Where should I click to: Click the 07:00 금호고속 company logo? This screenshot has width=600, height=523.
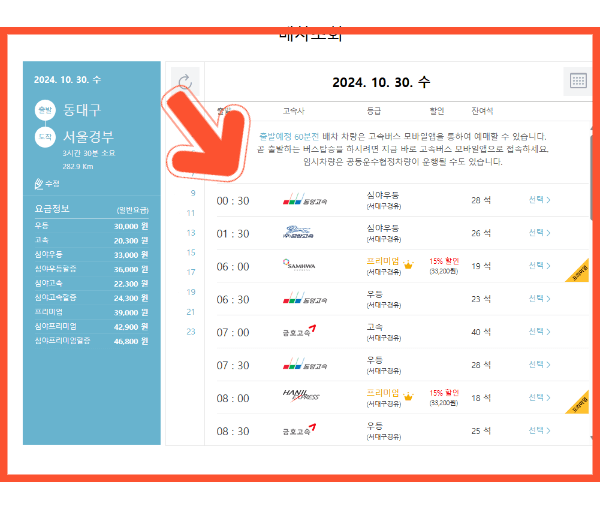pyautogui.click(x=299, y=331)
